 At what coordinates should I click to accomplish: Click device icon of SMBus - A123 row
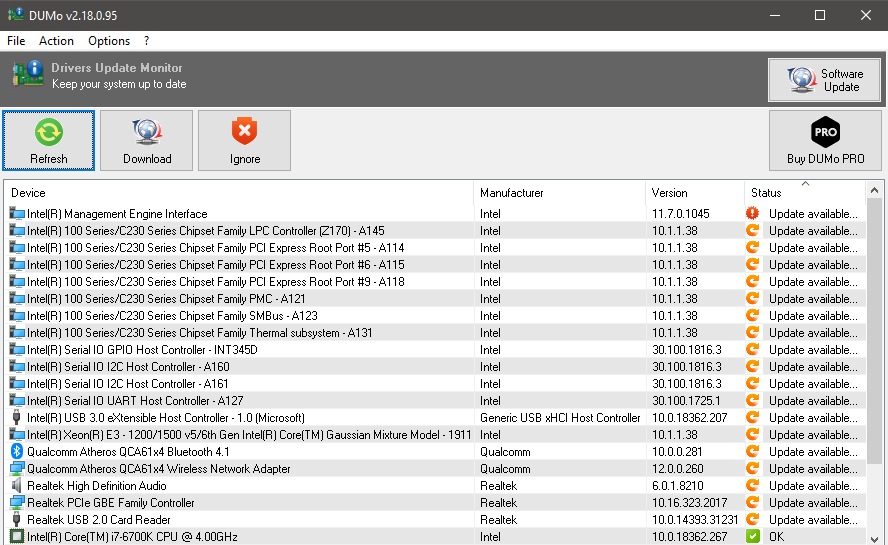point(17,316)
